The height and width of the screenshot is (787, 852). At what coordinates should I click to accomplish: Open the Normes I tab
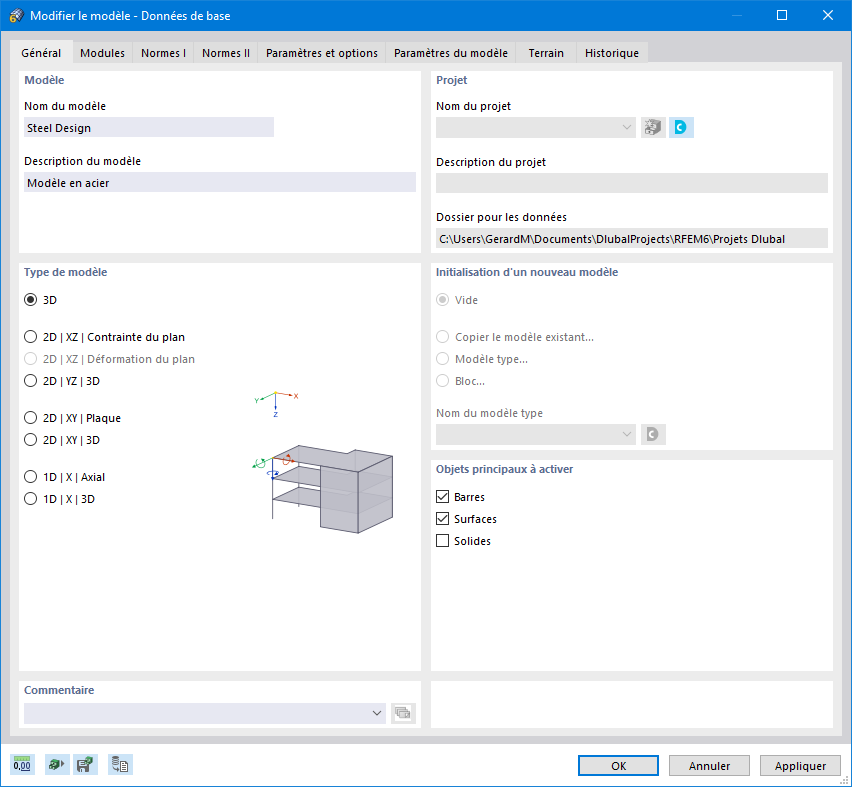coord(163,53)
